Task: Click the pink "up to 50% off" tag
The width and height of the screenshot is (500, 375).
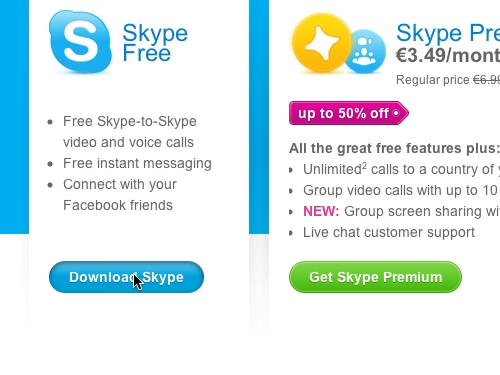Action: click(349, 113)
